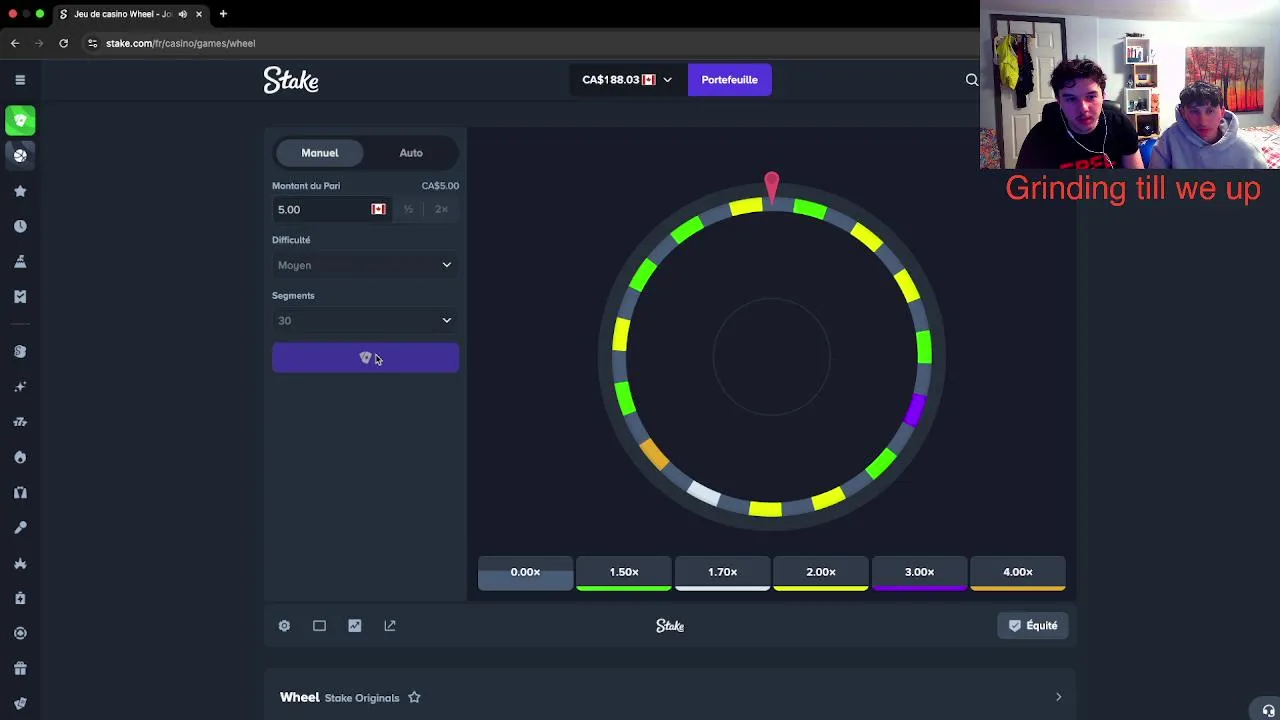Halve the bet with ½ button
This screenshot has height=720, width=1280.
(408, 209)
